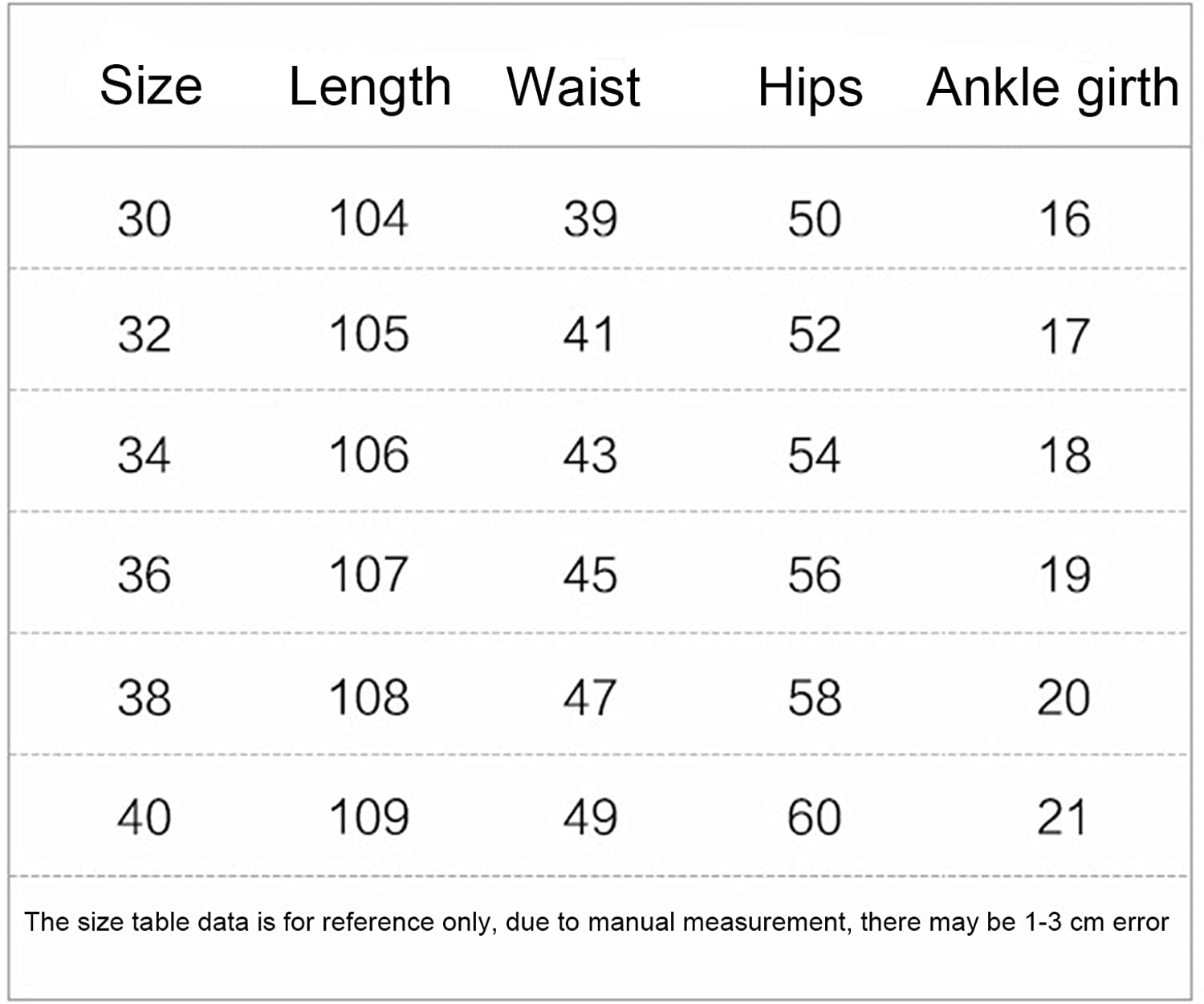Click the Waist column header
The height and width of the screenshot is (1004, 1204).
pyautogui.click(x=573, y=87)
